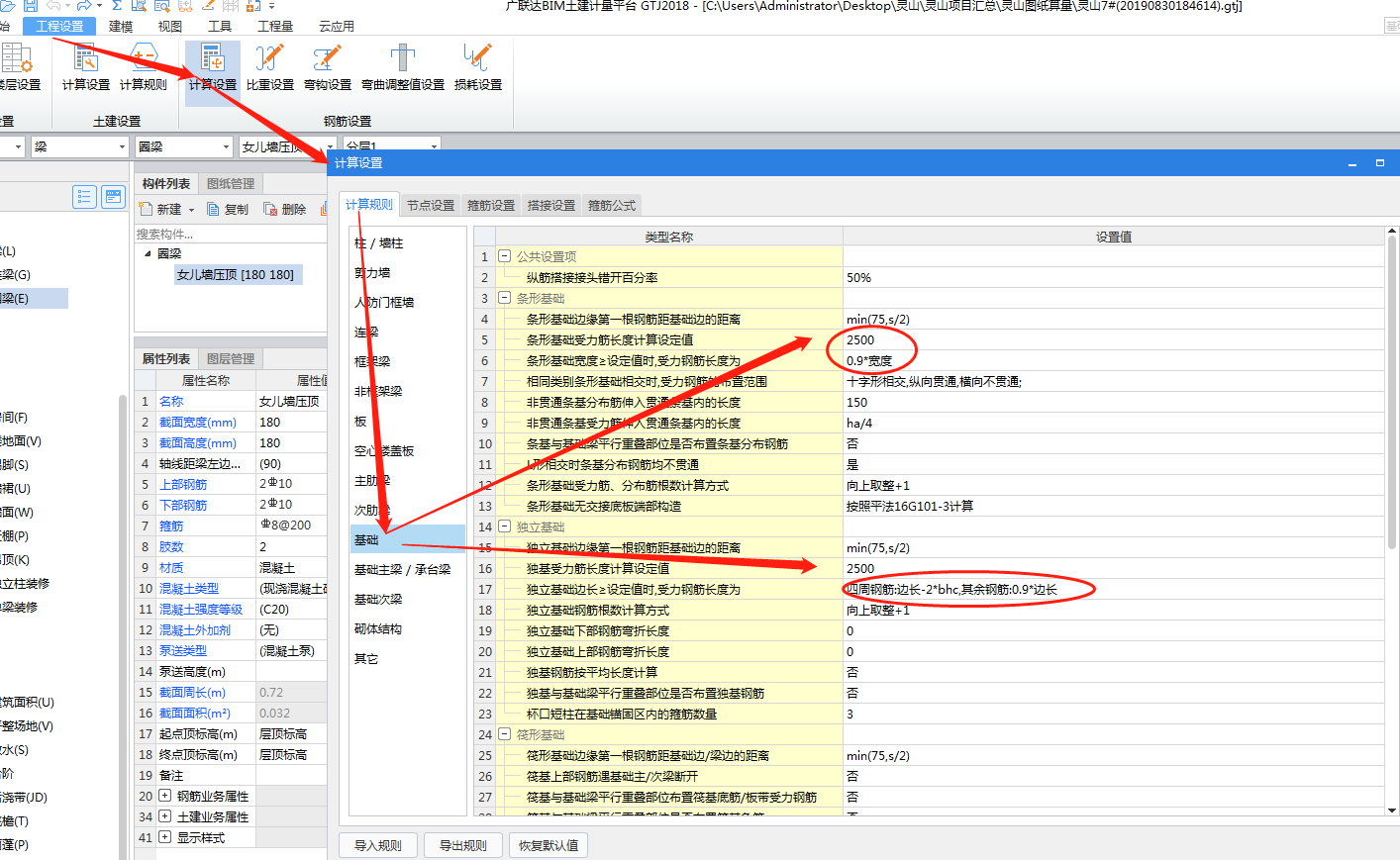Select 柱 / 墙柱 in rule list
This screenshot has height=860, width=1400.
pyautogui.click(x=379, y=242)
